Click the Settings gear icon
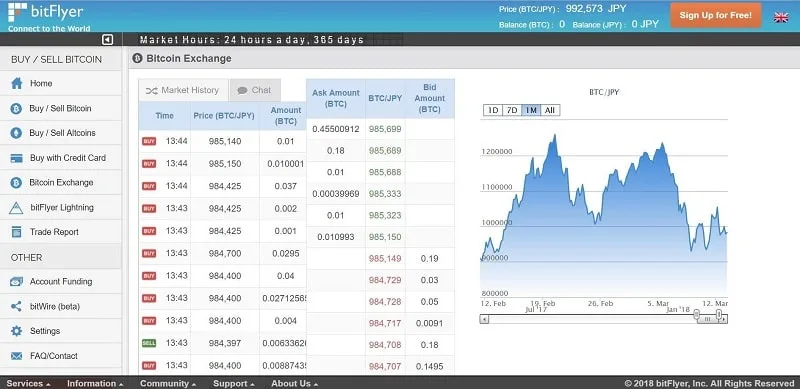This screenshot has height=389, width=800. 16,331
